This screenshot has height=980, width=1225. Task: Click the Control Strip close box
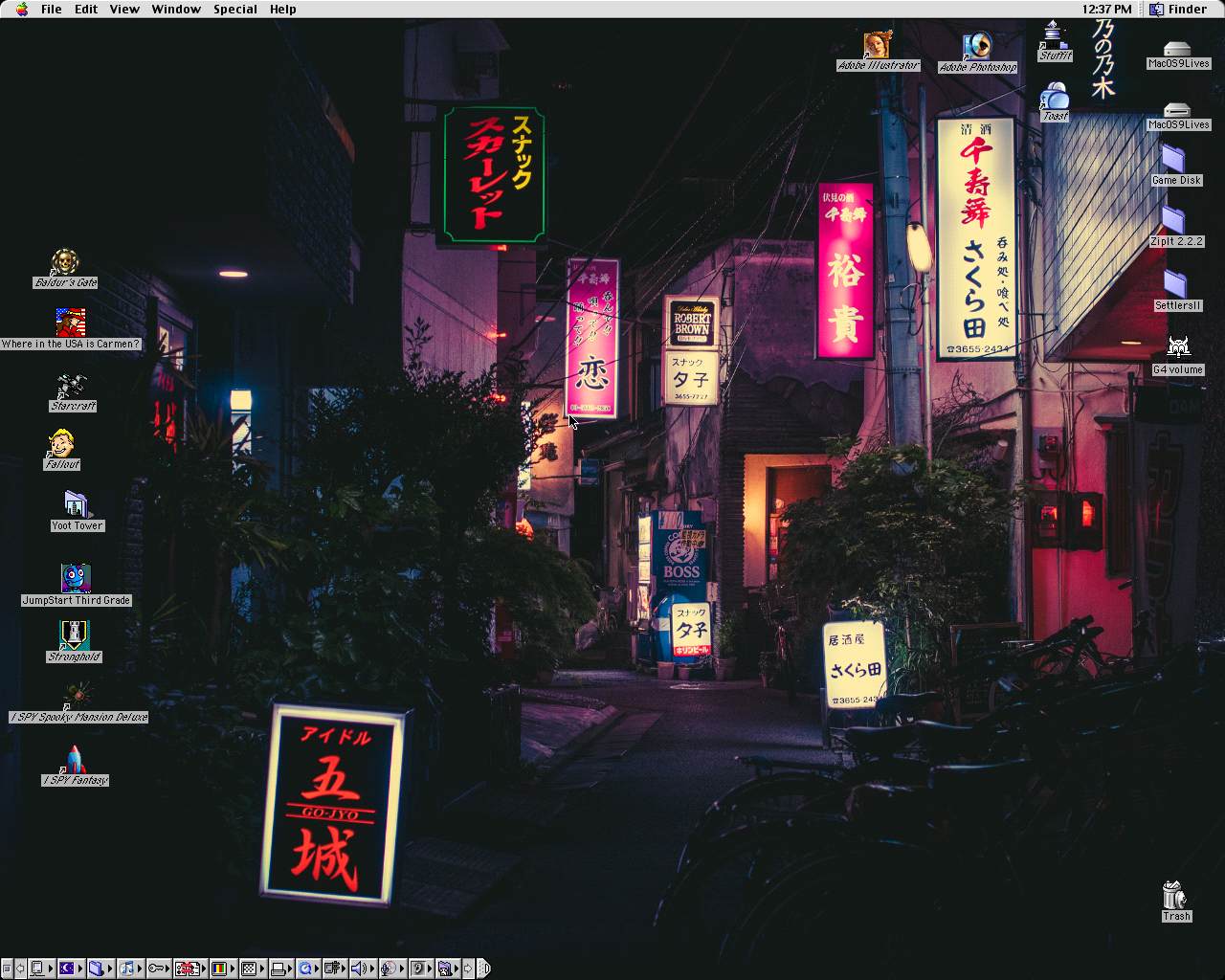click(7, 969)
